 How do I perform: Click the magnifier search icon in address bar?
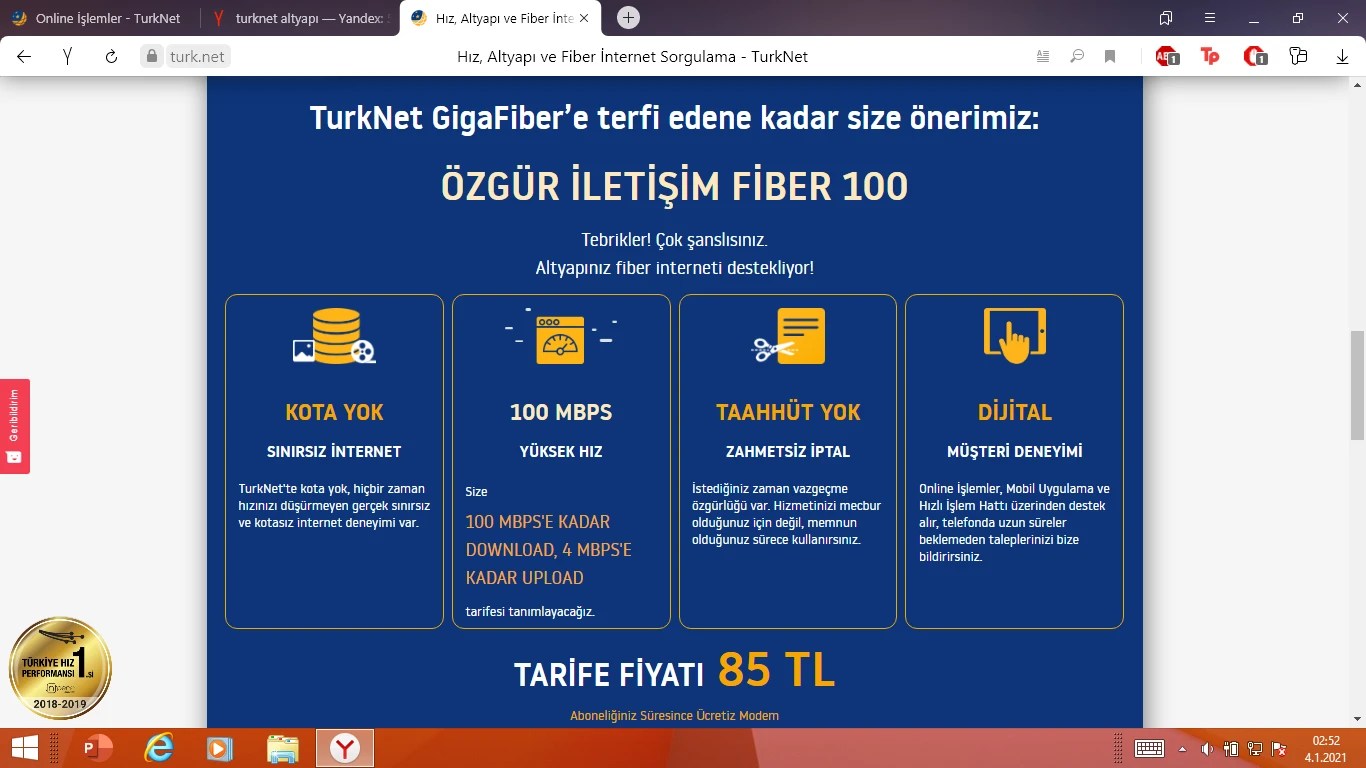click(x=1077, y=57)
